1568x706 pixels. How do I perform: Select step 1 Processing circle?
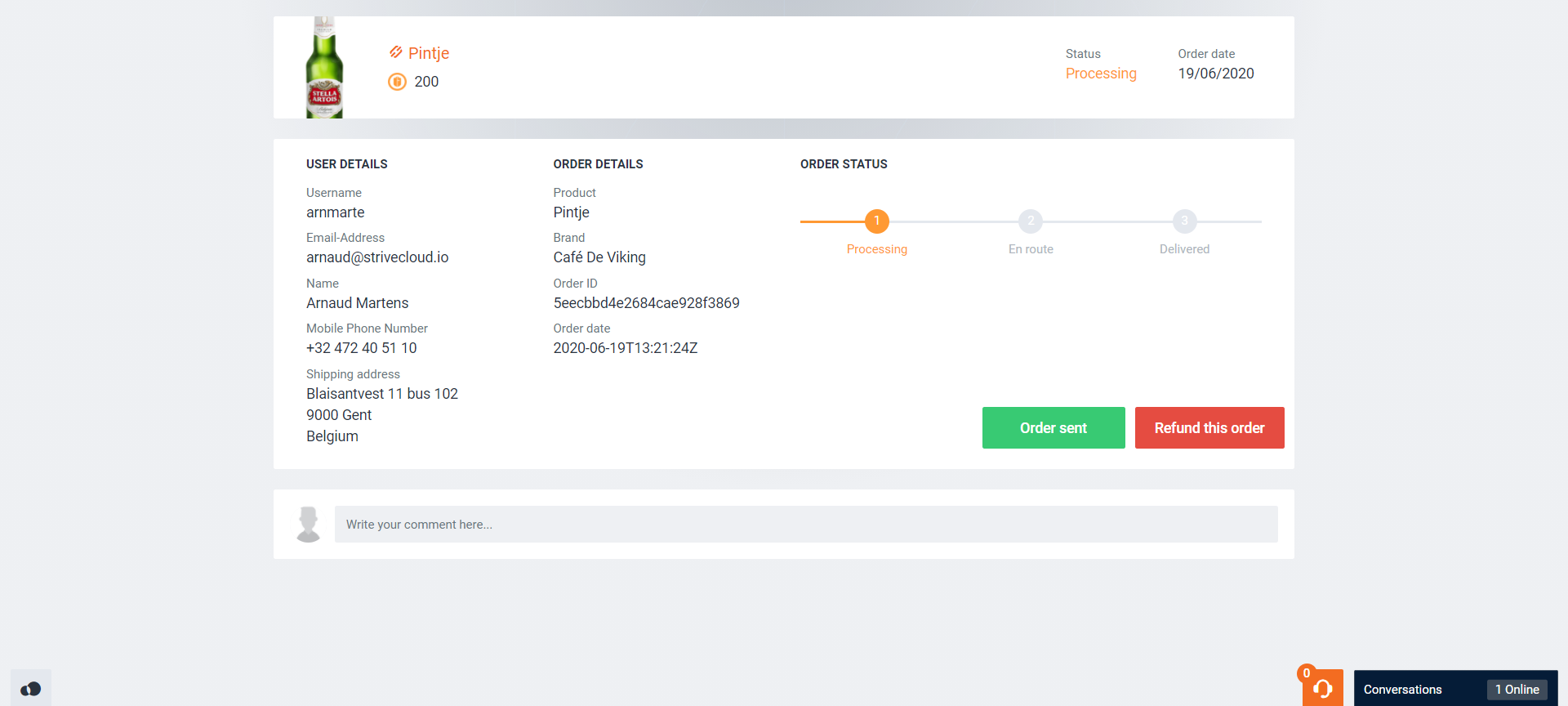coord(876,221)
